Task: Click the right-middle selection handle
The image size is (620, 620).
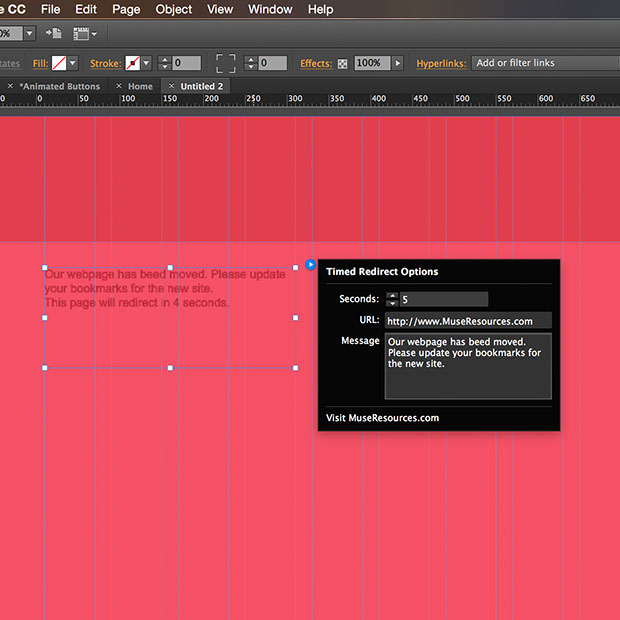Action: pyautogui.click(x=295, y=318)
